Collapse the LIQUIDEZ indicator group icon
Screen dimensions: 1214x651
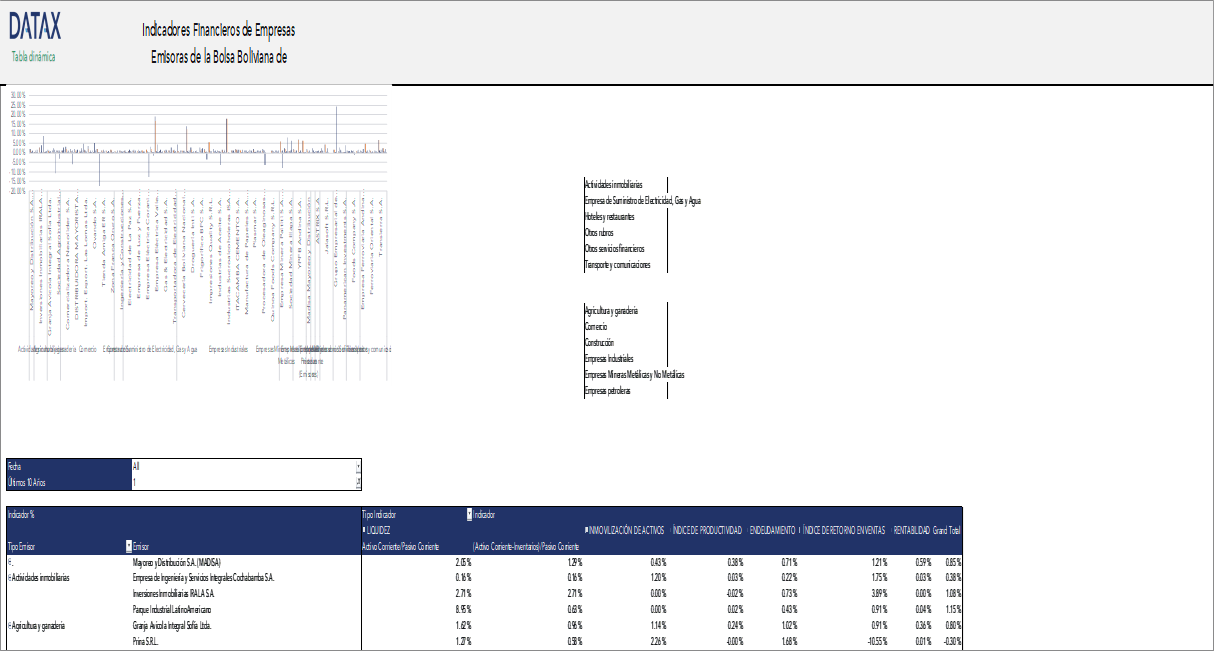coord(366,529)
